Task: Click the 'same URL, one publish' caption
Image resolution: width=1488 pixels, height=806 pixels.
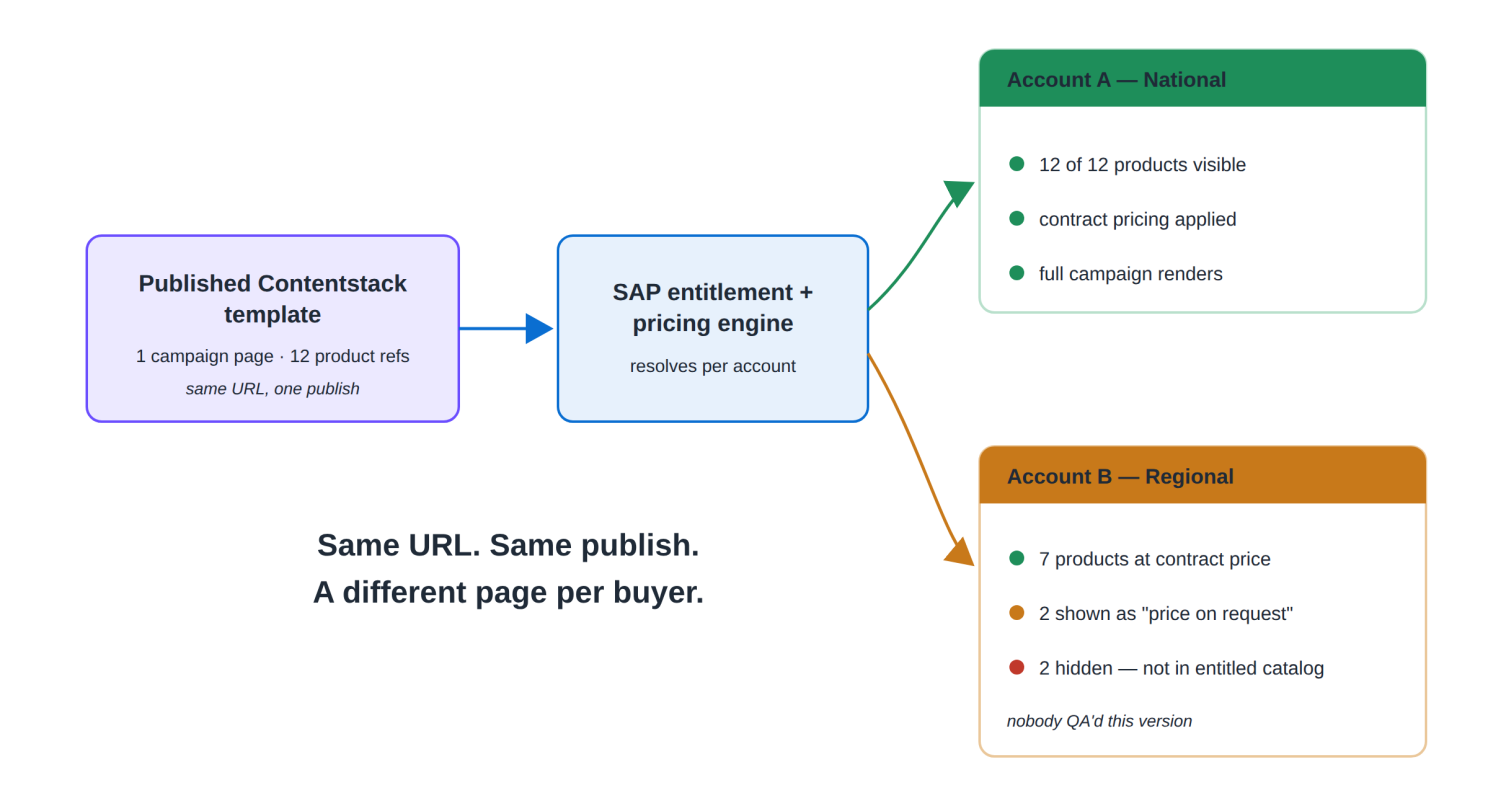Action: pos(272,389)
